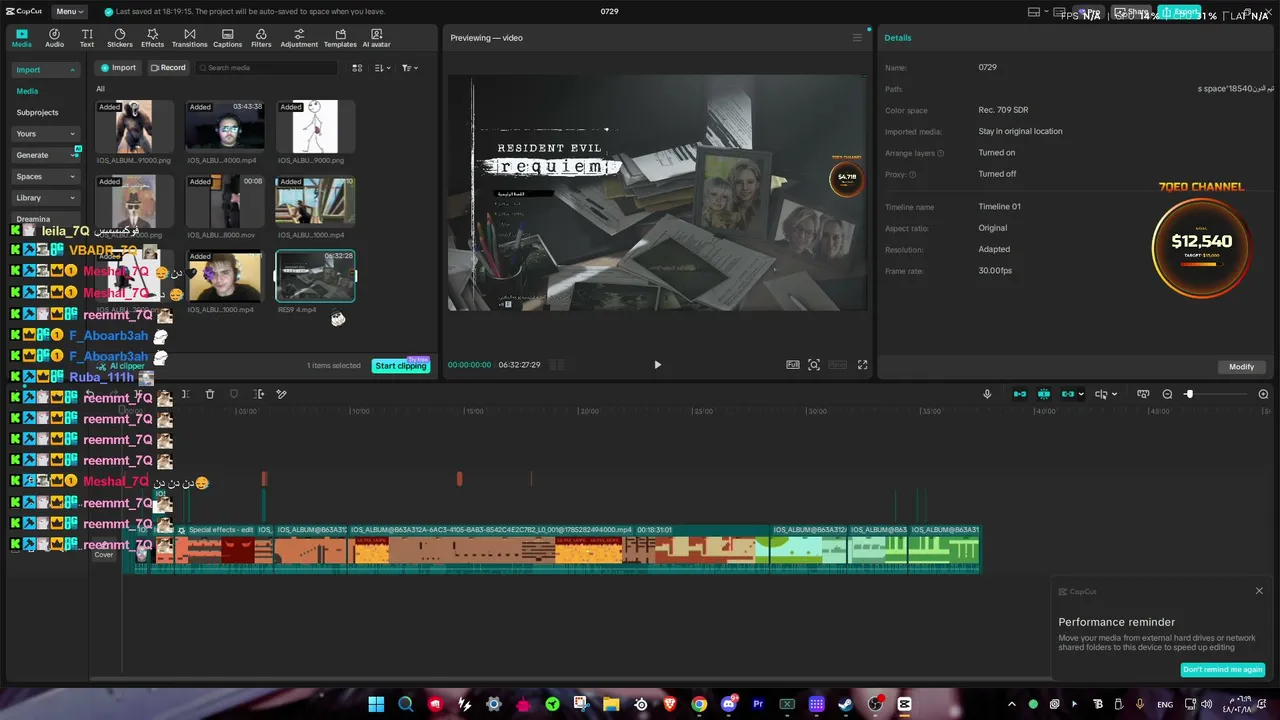Toggle auto snapping in timeline
1280x720 pixels.
pos(1044,395)
